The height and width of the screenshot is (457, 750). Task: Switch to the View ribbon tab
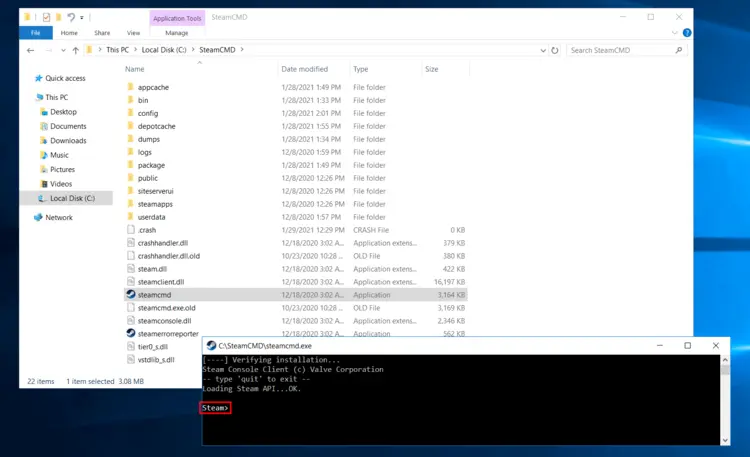click(x=133, y=33)
